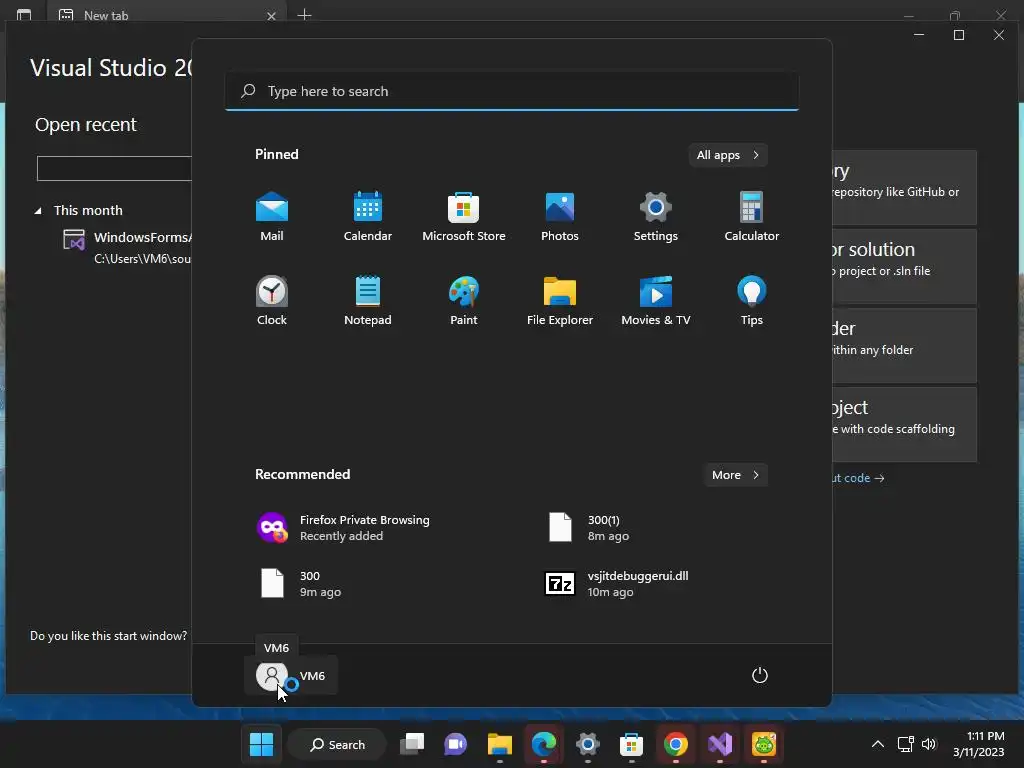This screenshot has width=1024, height=768.
Task: Click the open project or solution card
Action: pyautogui.click(x=904, y=266)
